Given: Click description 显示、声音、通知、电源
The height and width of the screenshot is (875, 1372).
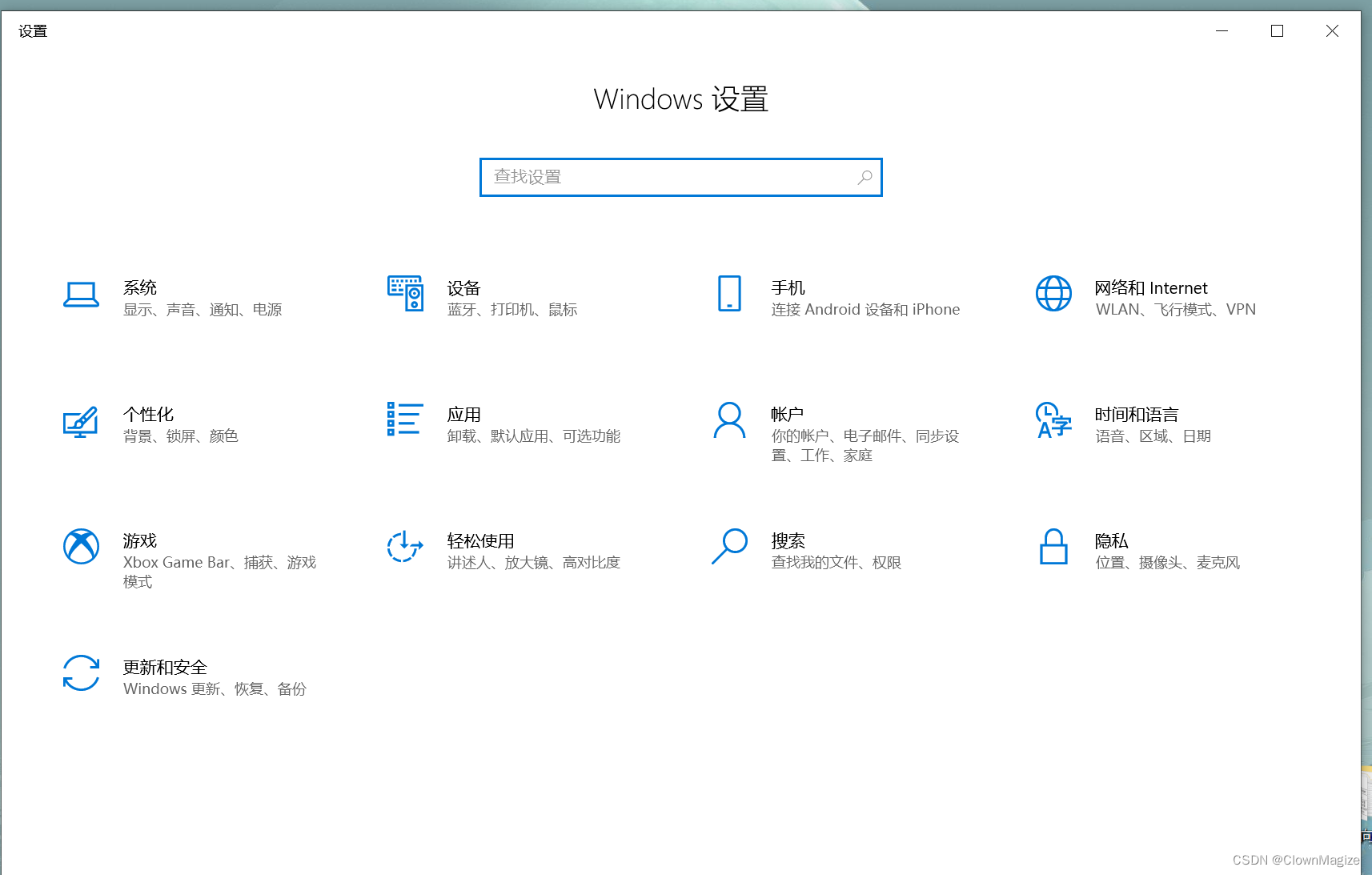Looking at the screenshot, I should point(203,310).
